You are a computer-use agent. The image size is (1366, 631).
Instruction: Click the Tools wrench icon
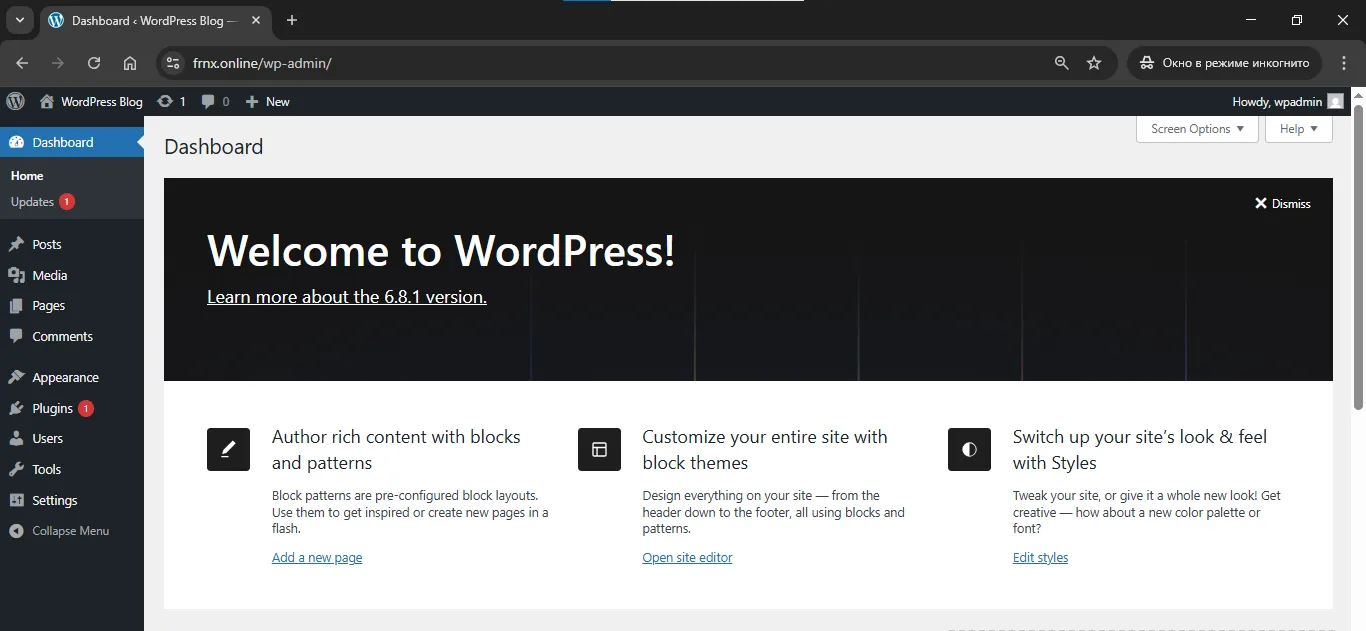tap(16, 469)
